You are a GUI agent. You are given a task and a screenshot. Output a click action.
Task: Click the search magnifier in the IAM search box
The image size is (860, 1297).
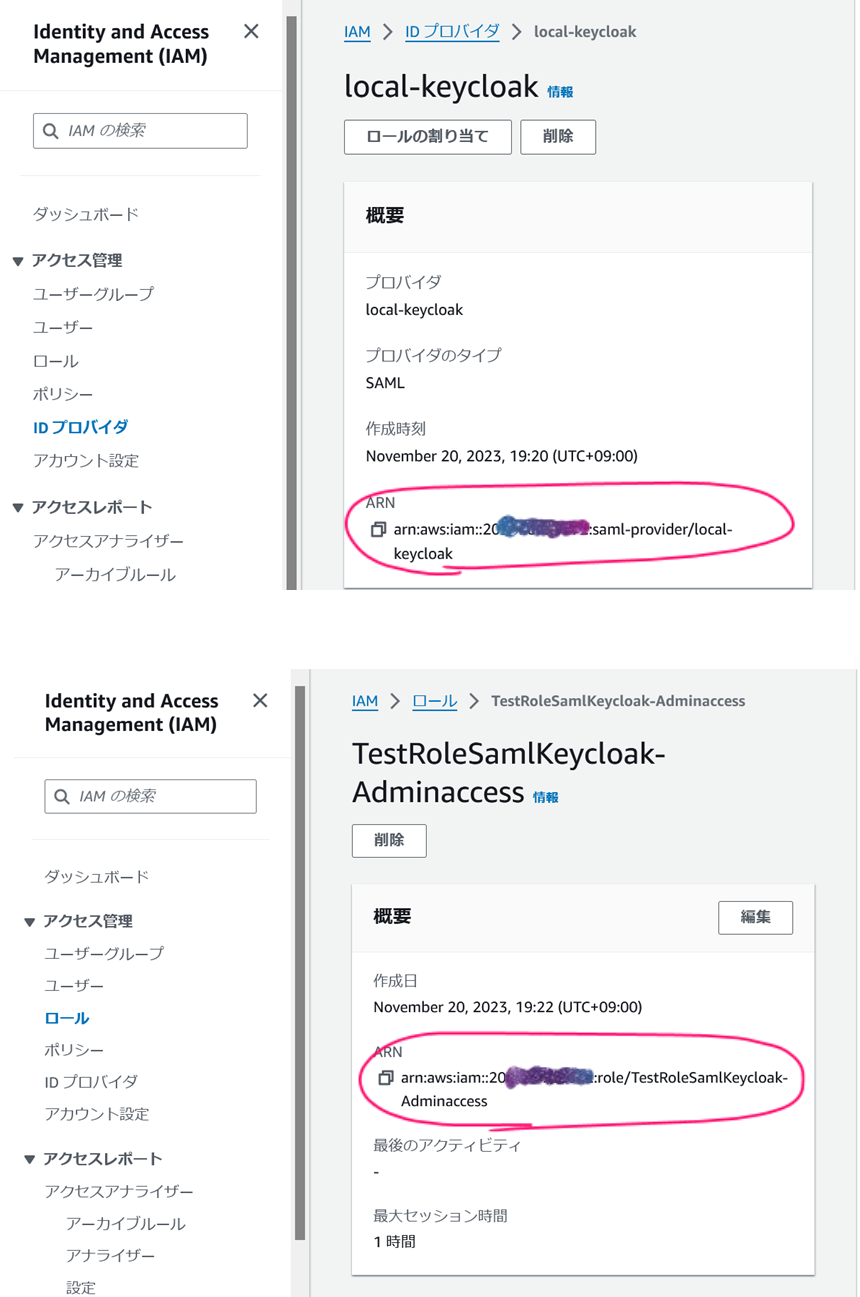[x=50, y=130]
